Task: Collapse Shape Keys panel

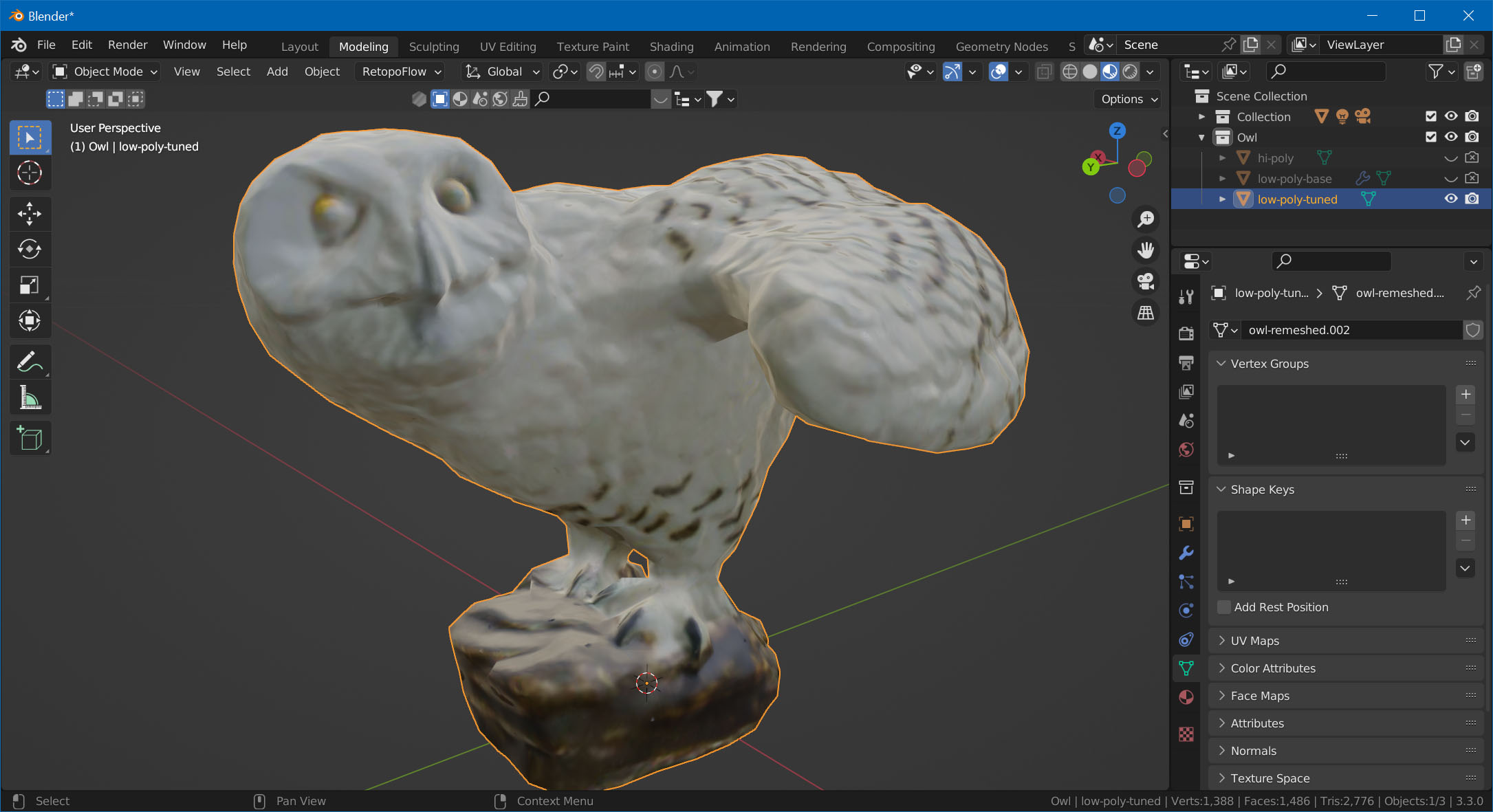Action: point(1221,489)
